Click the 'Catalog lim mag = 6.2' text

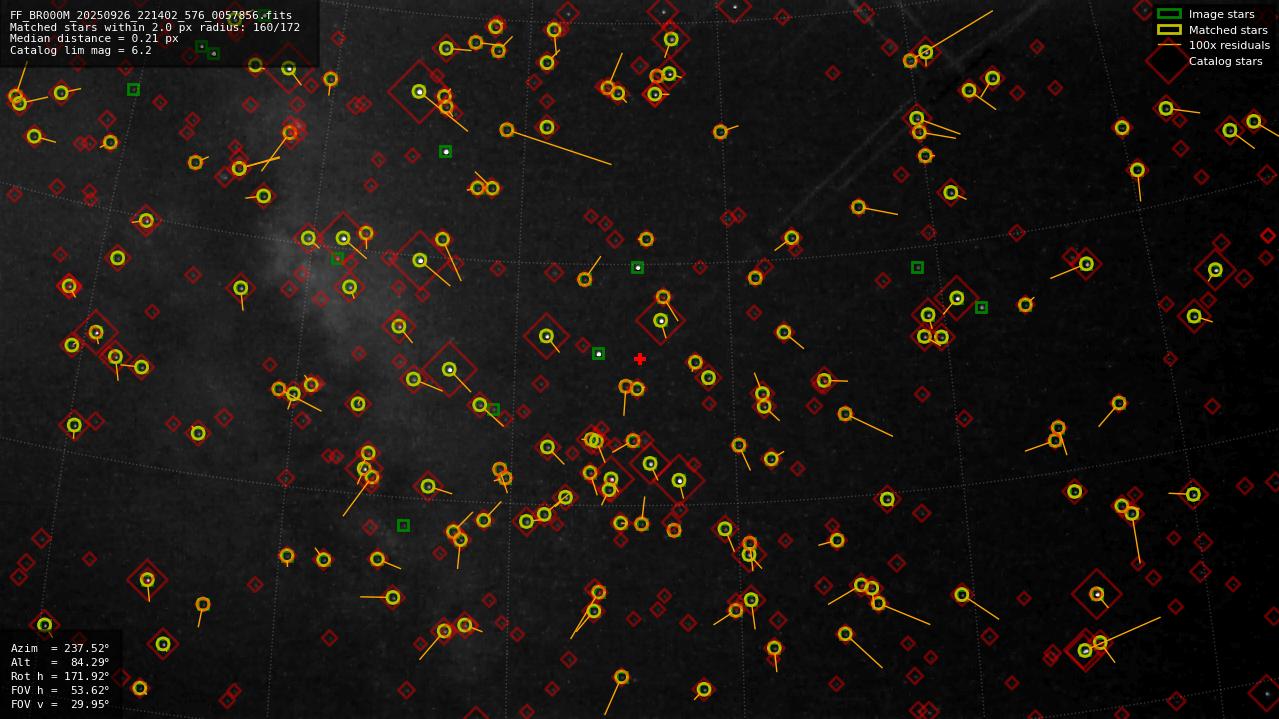click(81, 50)
